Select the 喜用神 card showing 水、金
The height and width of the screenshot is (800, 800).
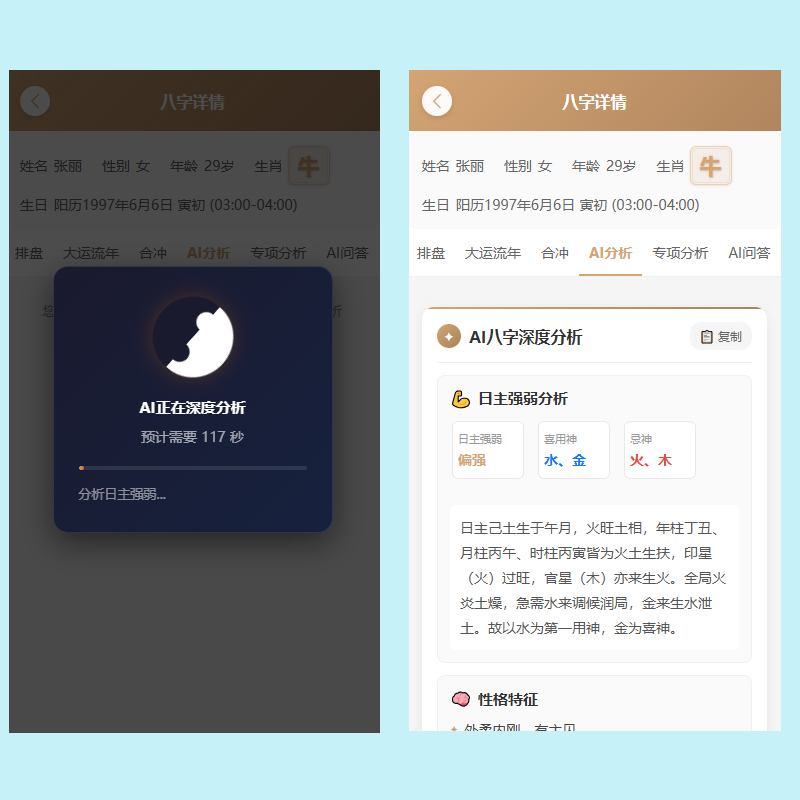tap(573, 450)
